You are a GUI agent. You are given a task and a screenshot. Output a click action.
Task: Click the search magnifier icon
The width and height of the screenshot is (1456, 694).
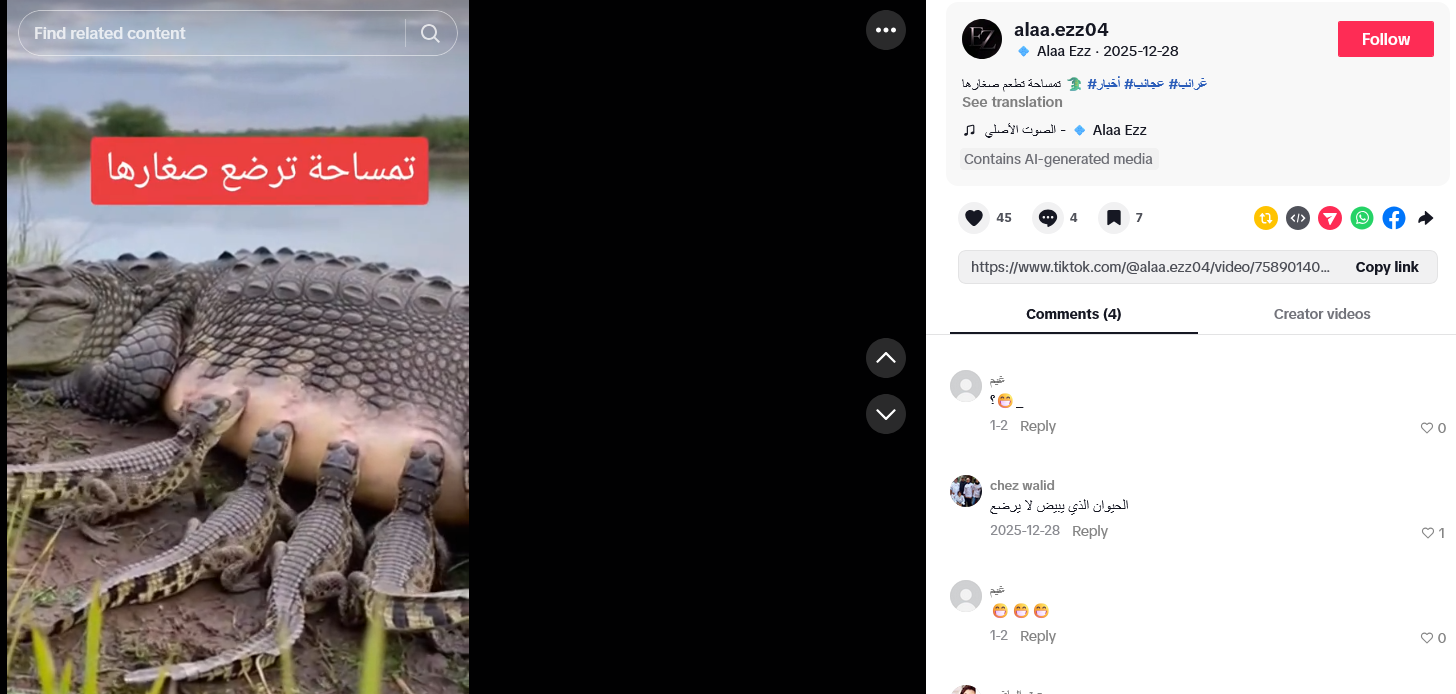(x=430, y=33)
